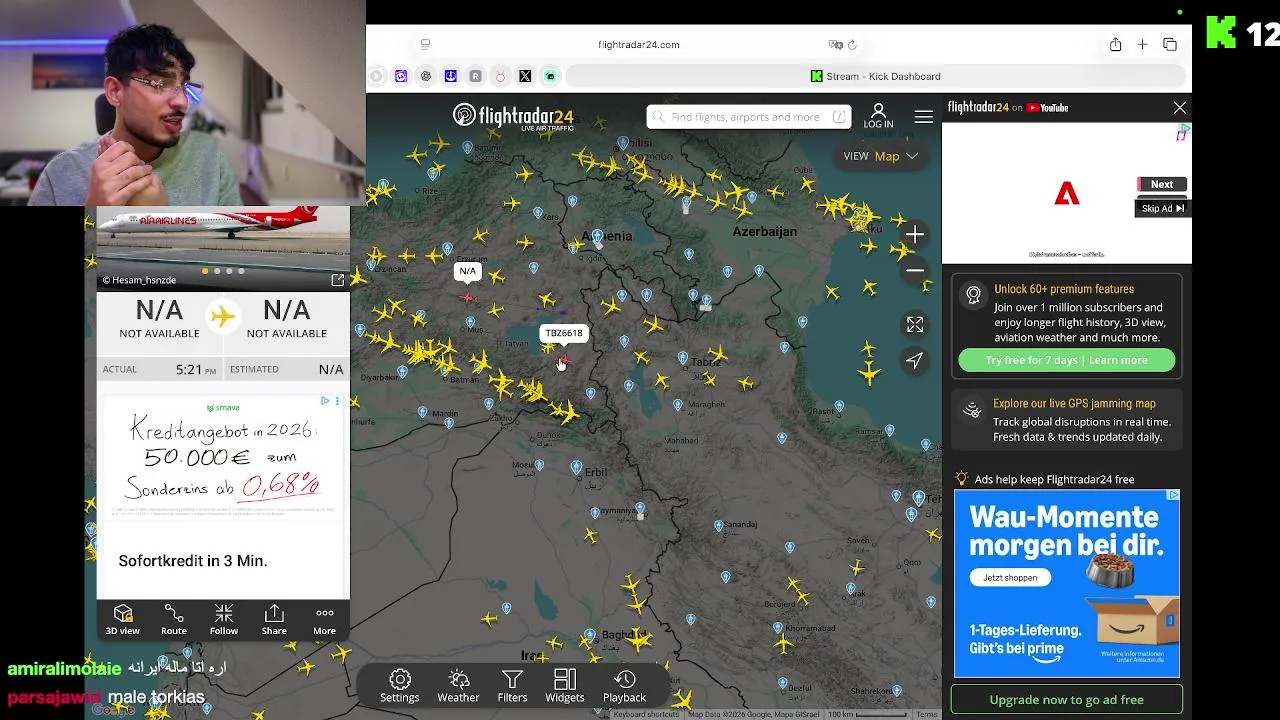Screen dimensions: 1280x720
Task: Click the browser translate icon
Action: (835, 44)
